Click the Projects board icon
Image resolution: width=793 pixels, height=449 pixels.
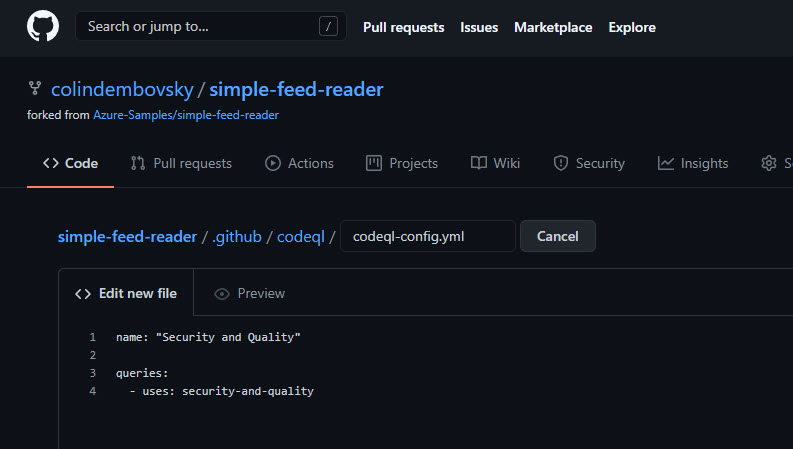[x=374, y=163]
